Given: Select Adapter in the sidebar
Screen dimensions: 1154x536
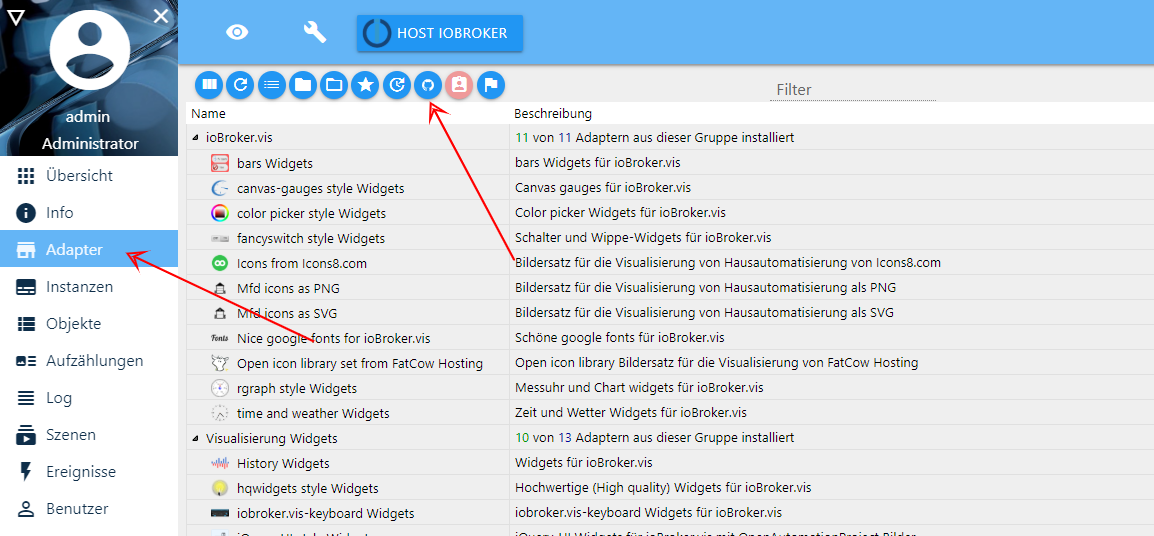Looking at the screenshot, I should click(x=88, y=250).
